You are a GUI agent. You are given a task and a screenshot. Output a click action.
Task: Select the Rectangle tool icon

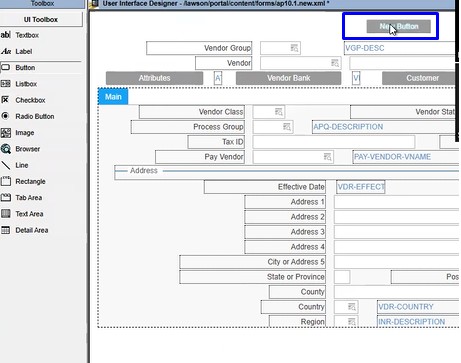[6, 181]
